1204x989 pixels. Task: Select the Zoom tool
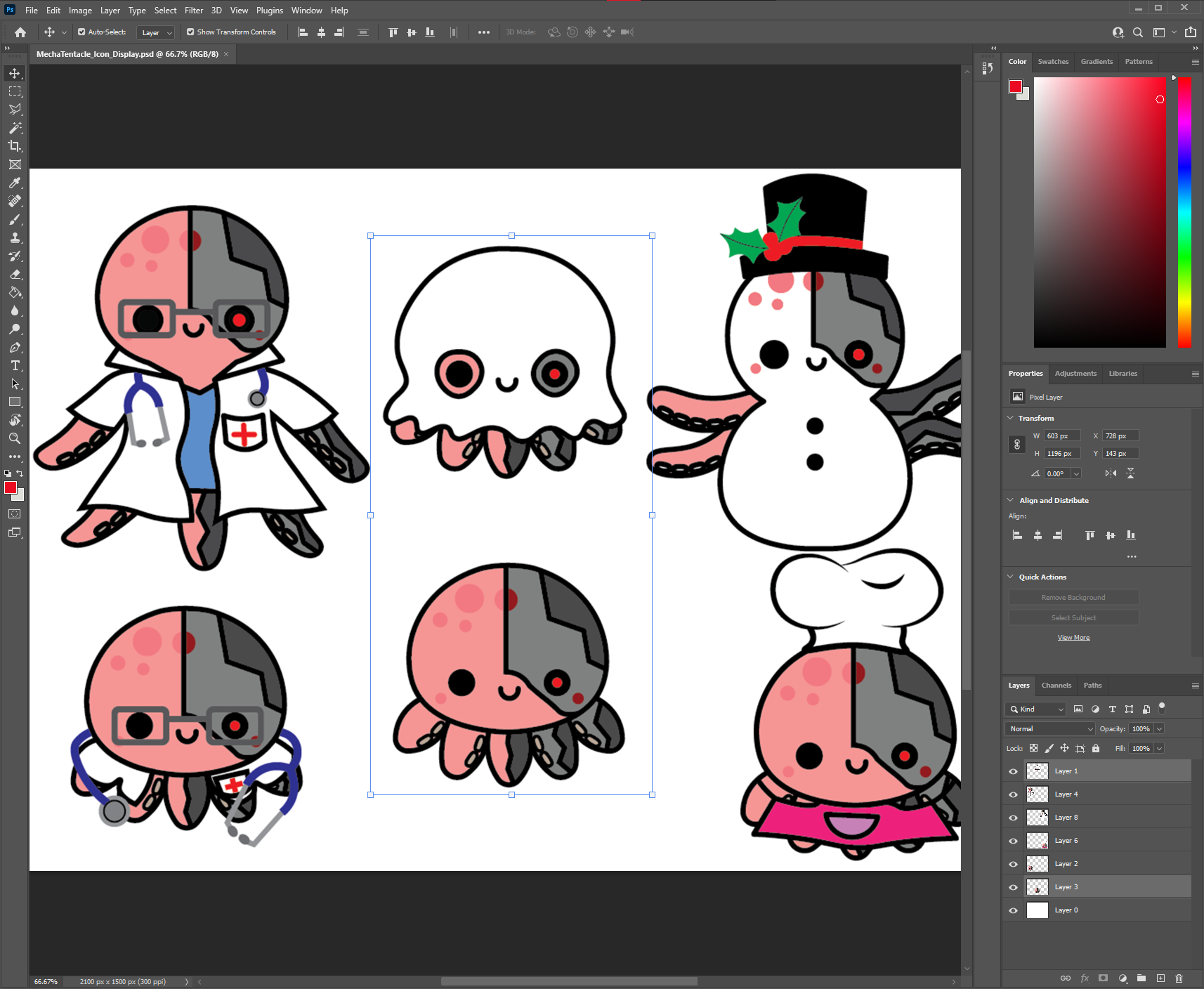point(15,438)
